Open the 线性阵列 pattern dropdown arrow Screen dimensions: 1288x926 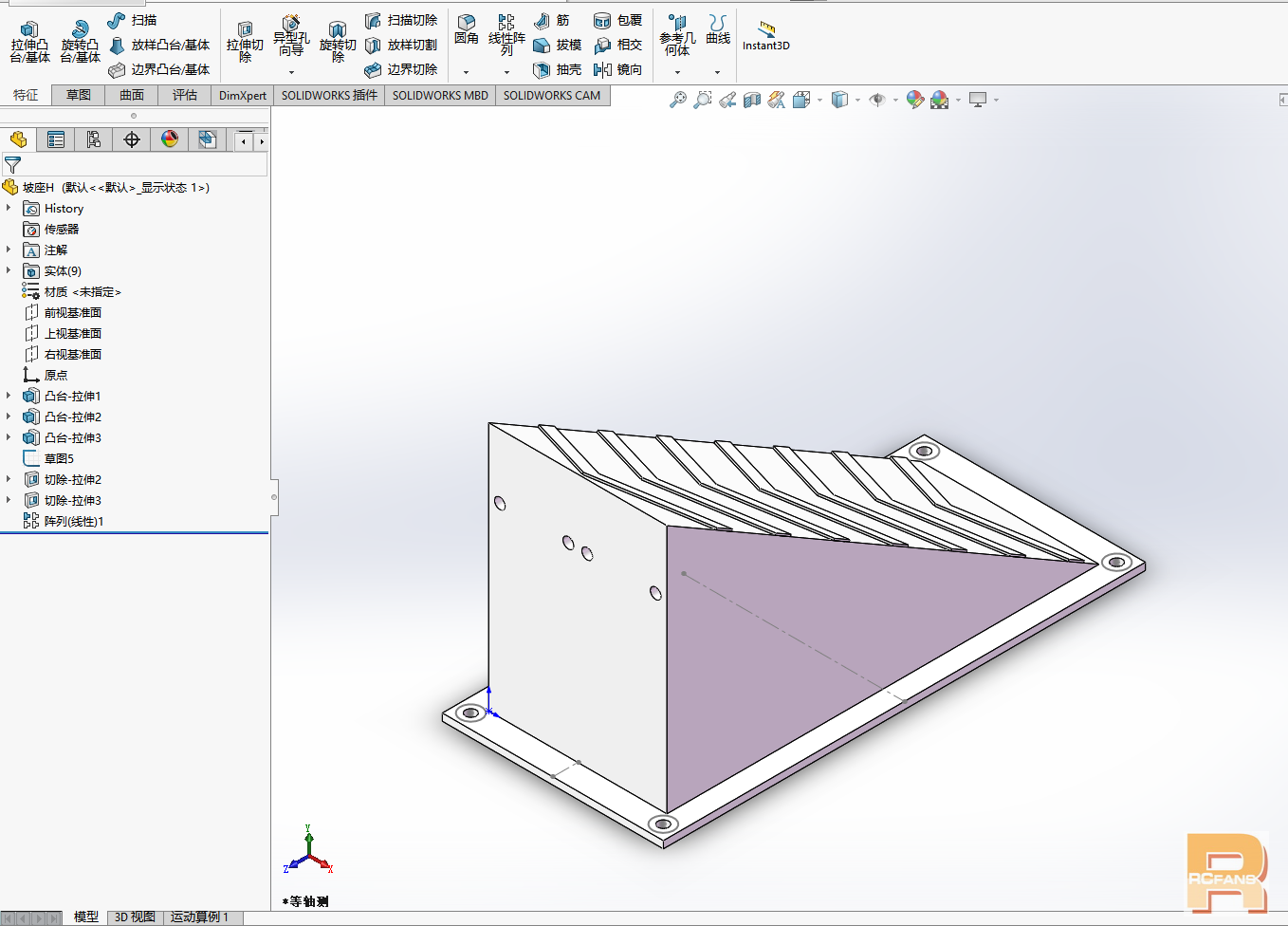pos(506,72)
